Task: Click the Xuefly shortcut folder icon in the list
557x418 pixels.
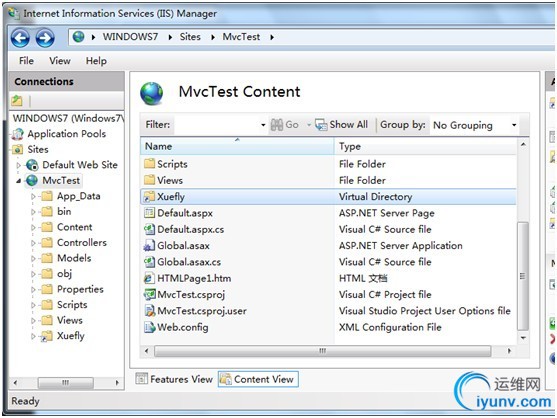Action: coord(149,197)
